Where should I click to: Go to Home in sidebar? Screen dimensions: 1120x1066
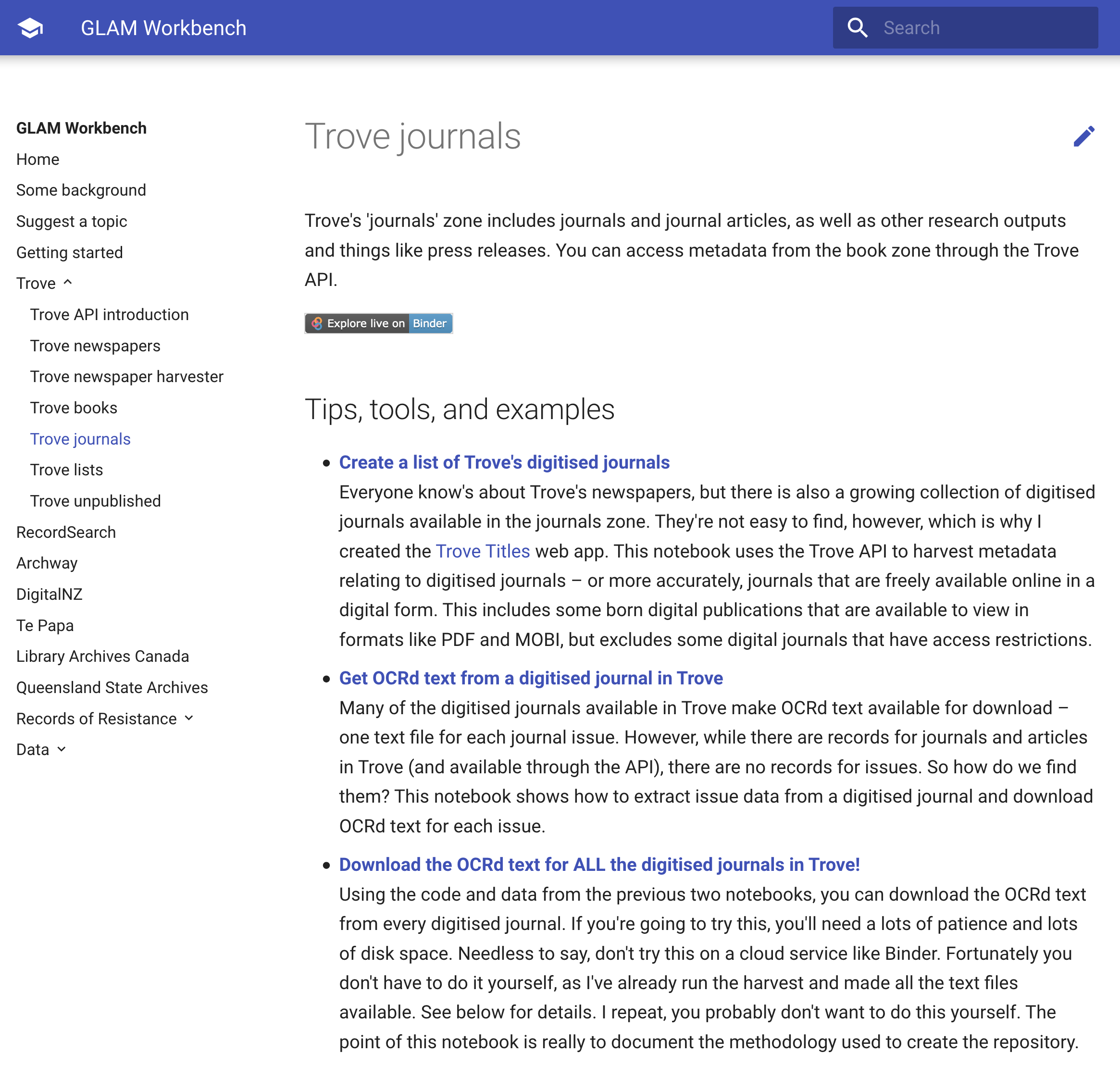pyautogui.click(x=37, y=159)
